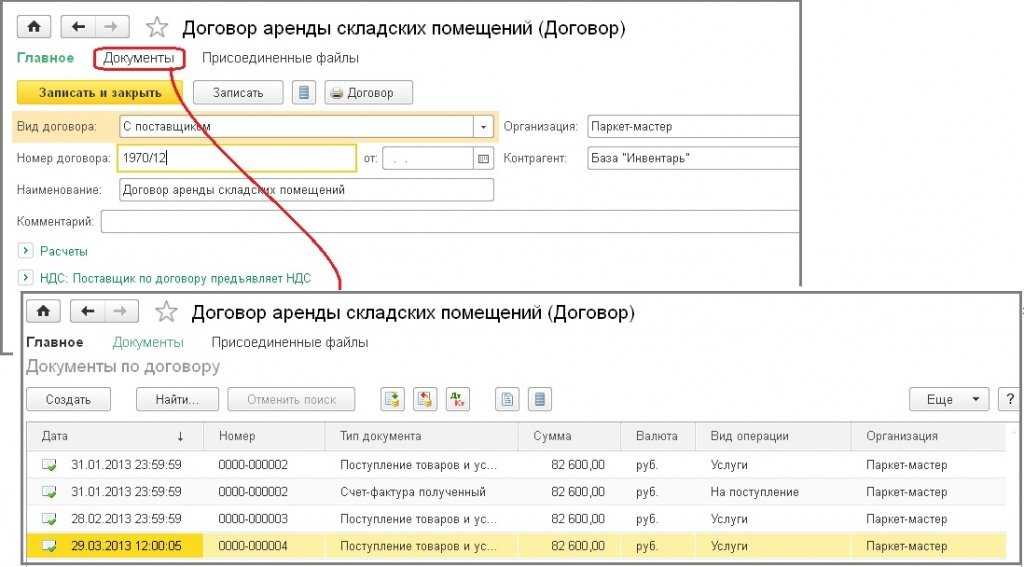This screenshot has height=567, width=1024.
Task: Expand the Расчеты section
Action: click(x=26, y=251)
